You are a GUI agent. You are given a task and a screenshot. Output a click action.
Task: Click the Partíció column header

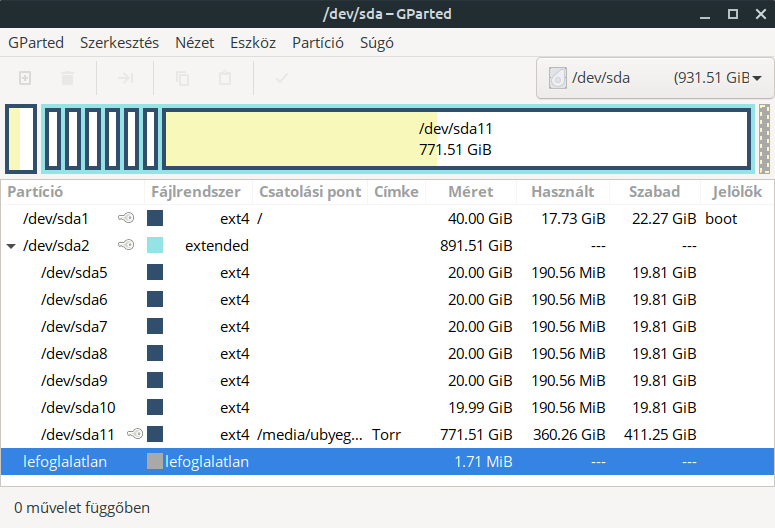73,192
